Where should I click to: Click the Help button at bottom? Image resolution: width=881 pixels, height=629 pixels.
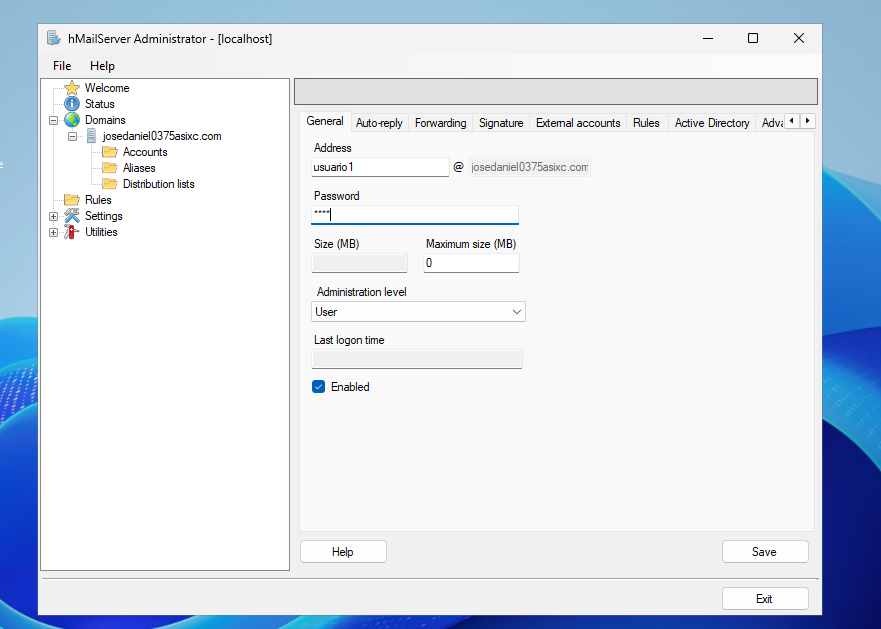point(343,552)
